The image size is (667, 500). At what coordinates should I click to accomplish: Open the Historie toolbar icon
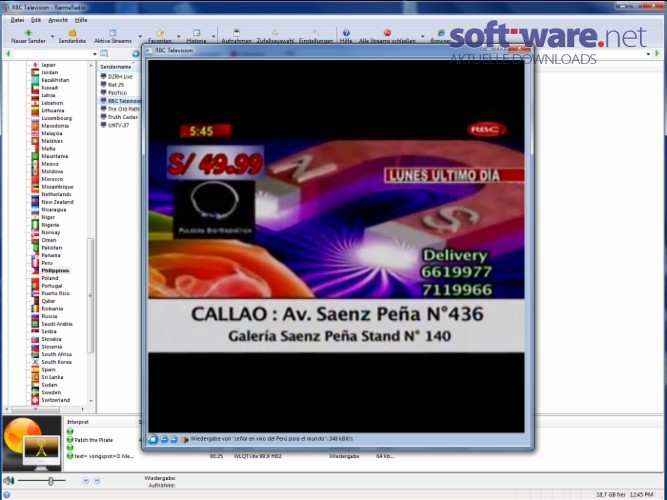point(197,33)
